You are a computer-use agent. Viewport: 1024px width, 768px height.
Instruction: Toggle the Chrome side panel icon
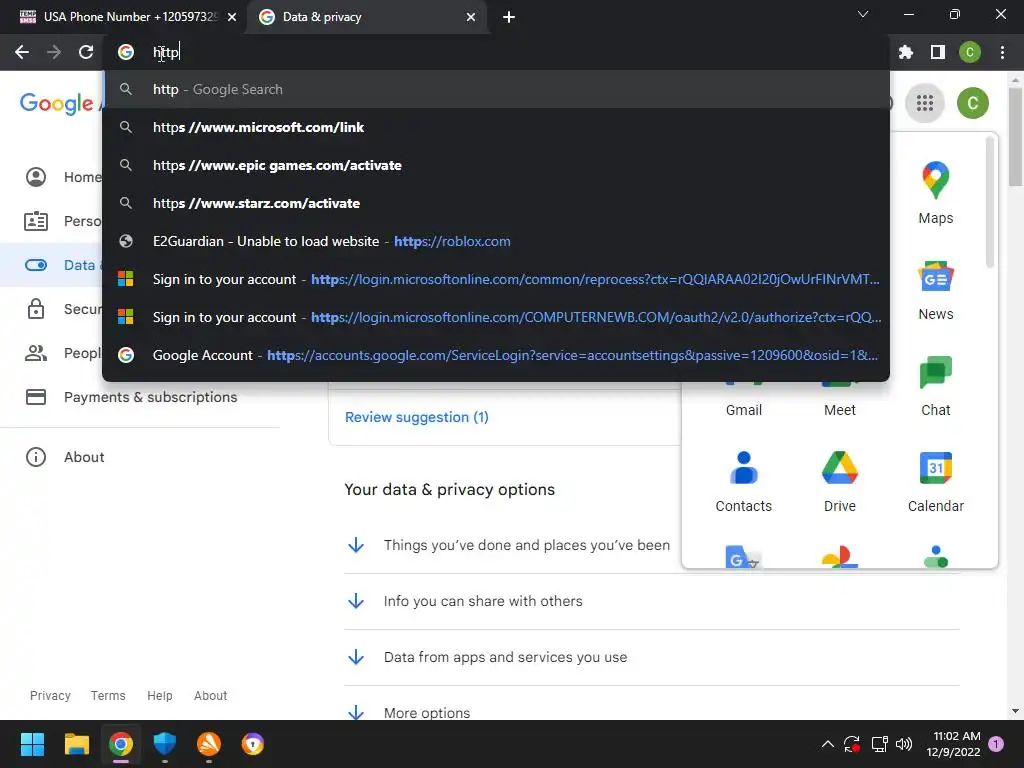(938, 52)
